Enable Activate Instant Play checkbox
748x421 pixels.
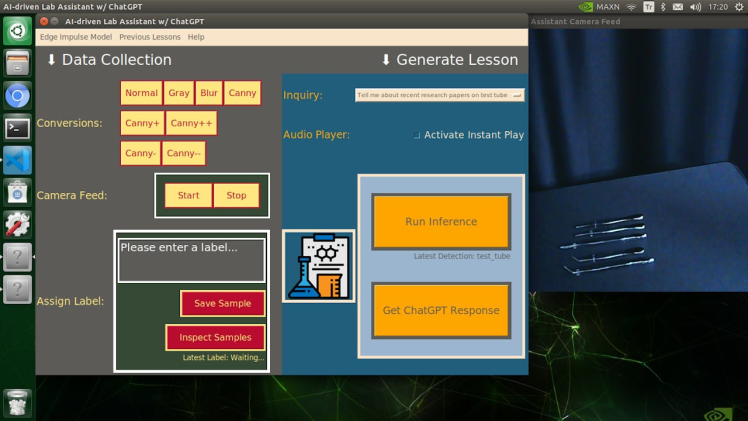pos(416,135)
